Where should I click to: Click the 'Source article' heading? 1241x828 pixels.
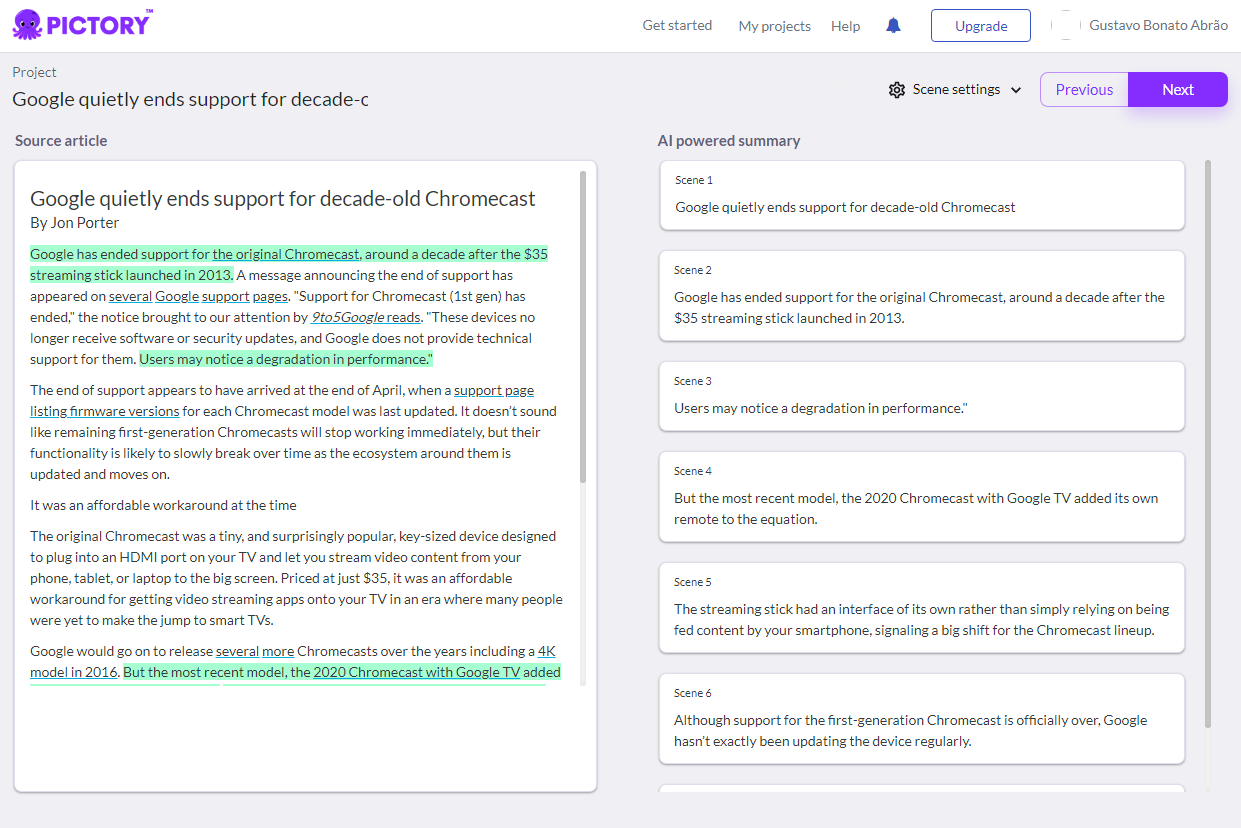(61, 141)
